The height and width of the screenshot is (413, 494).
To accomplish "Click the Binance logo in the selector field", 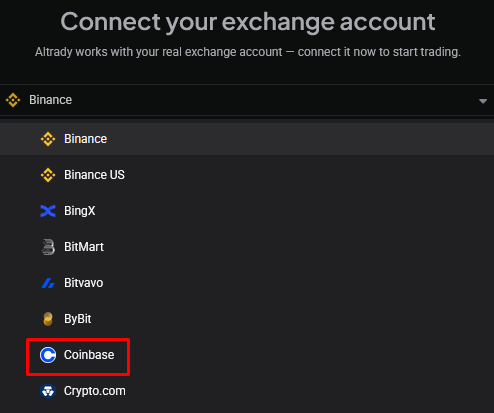I will pyautogui.click(x=13, y=100).
